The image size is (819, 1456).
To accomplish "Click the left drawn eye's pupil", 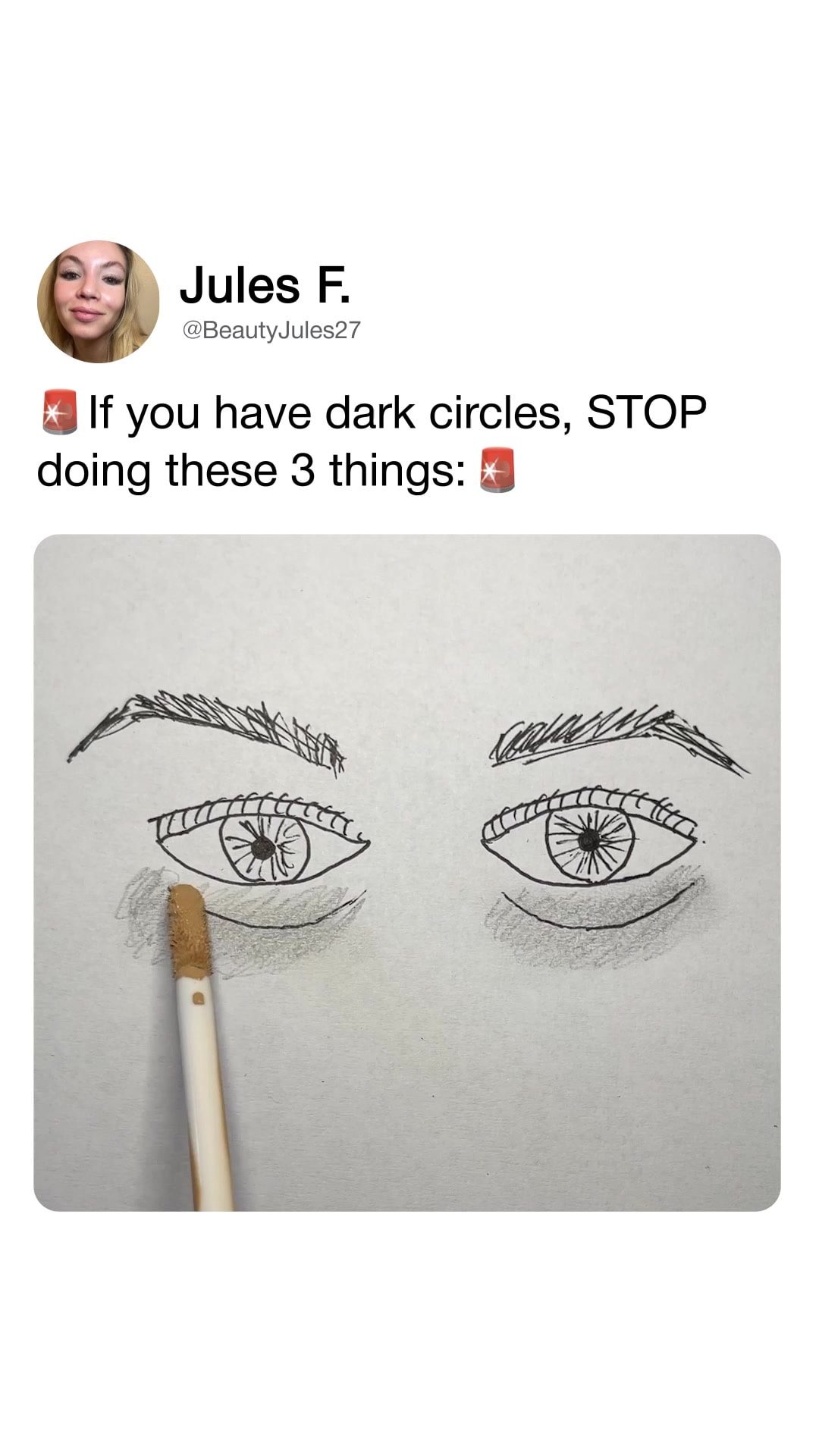I will pyautogui.click(x=263, y=849).
